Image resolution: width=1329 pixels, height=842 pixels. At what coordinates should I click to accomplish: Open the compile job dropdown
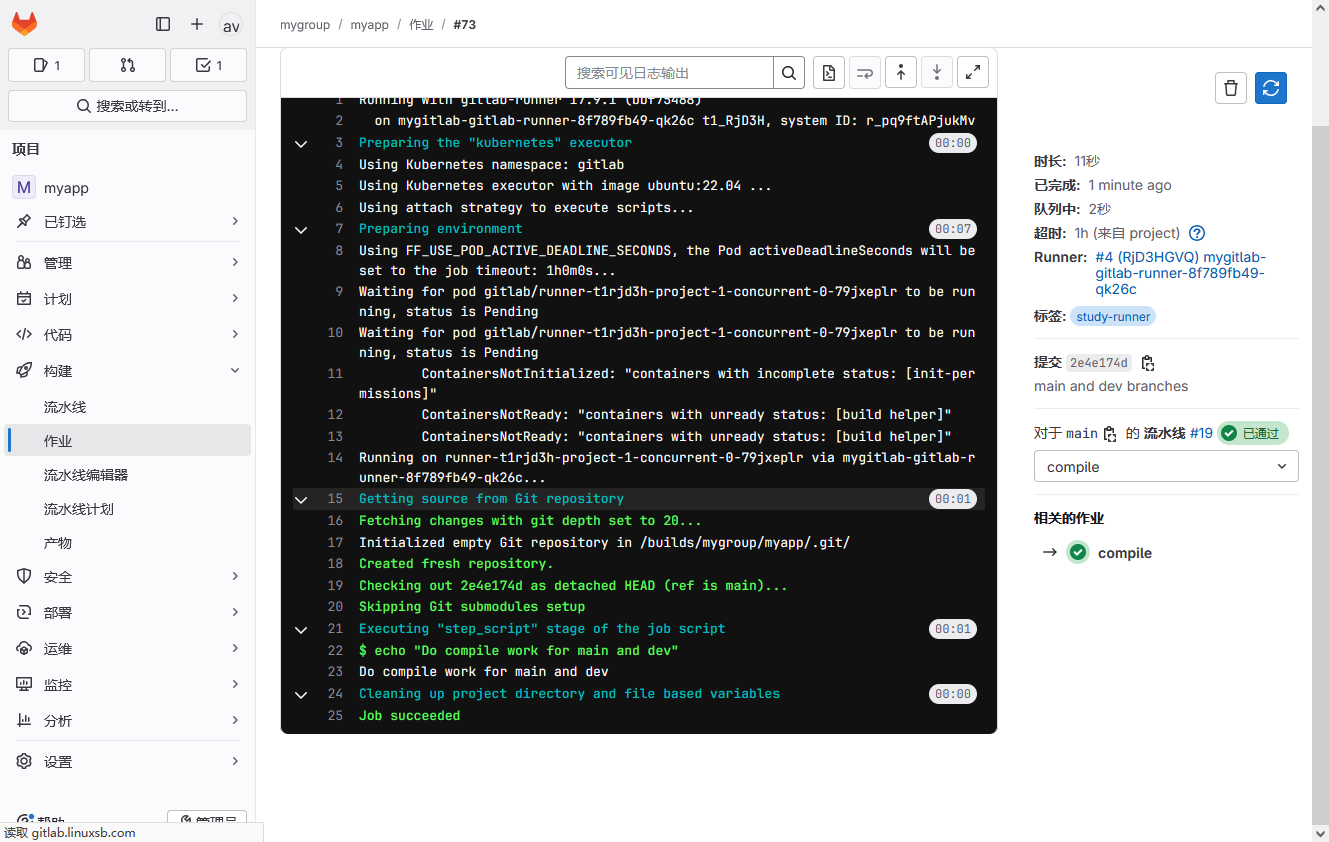pyautogui.click(x=1166, y=467)
